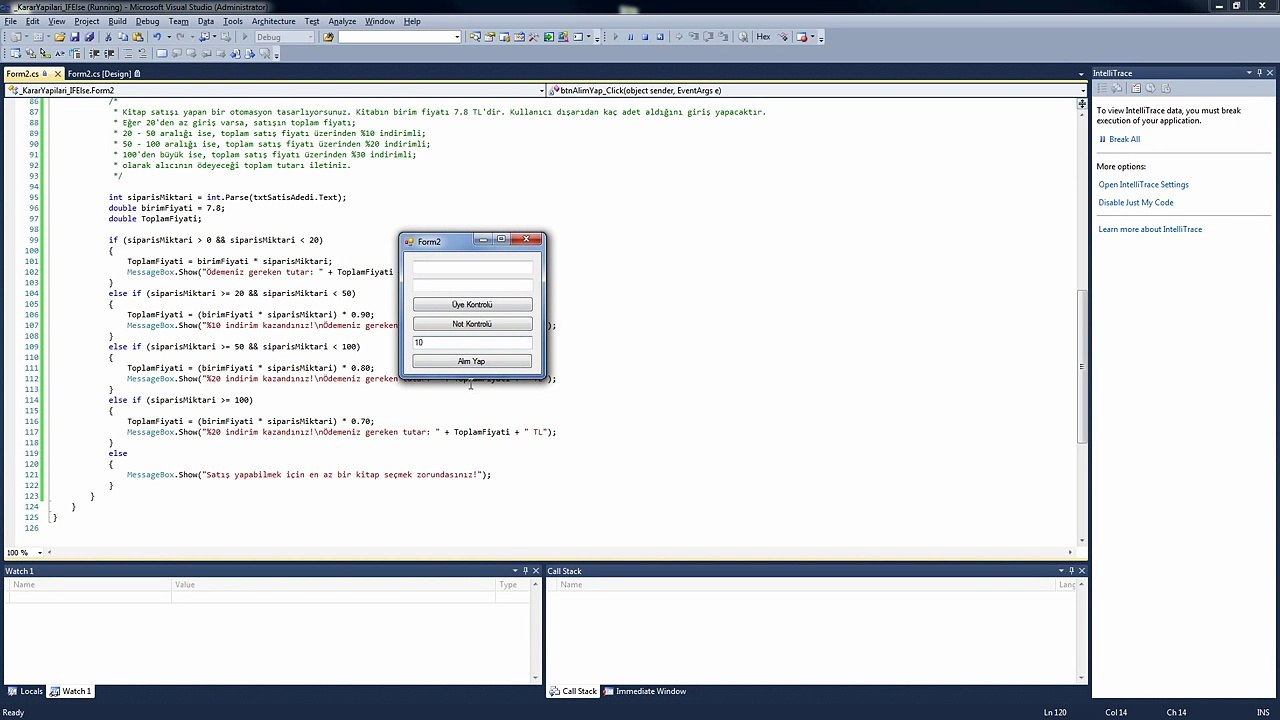The image size is (1280, 720).
Task: Open the Analyze menu
Action: tap(342, 21)
